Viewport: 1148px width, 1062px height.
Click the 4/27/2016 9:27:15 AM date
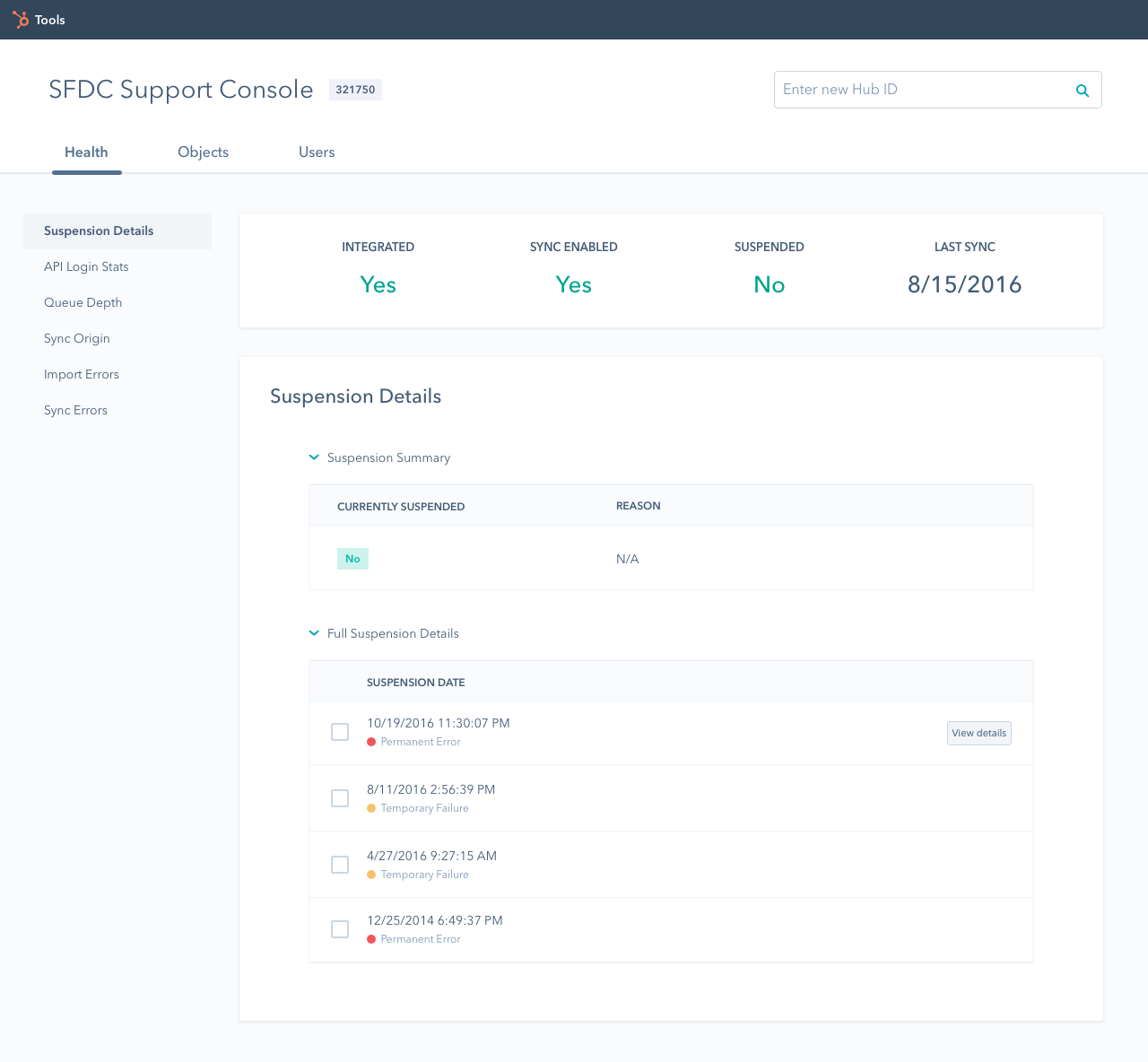[x=431, y=856]
